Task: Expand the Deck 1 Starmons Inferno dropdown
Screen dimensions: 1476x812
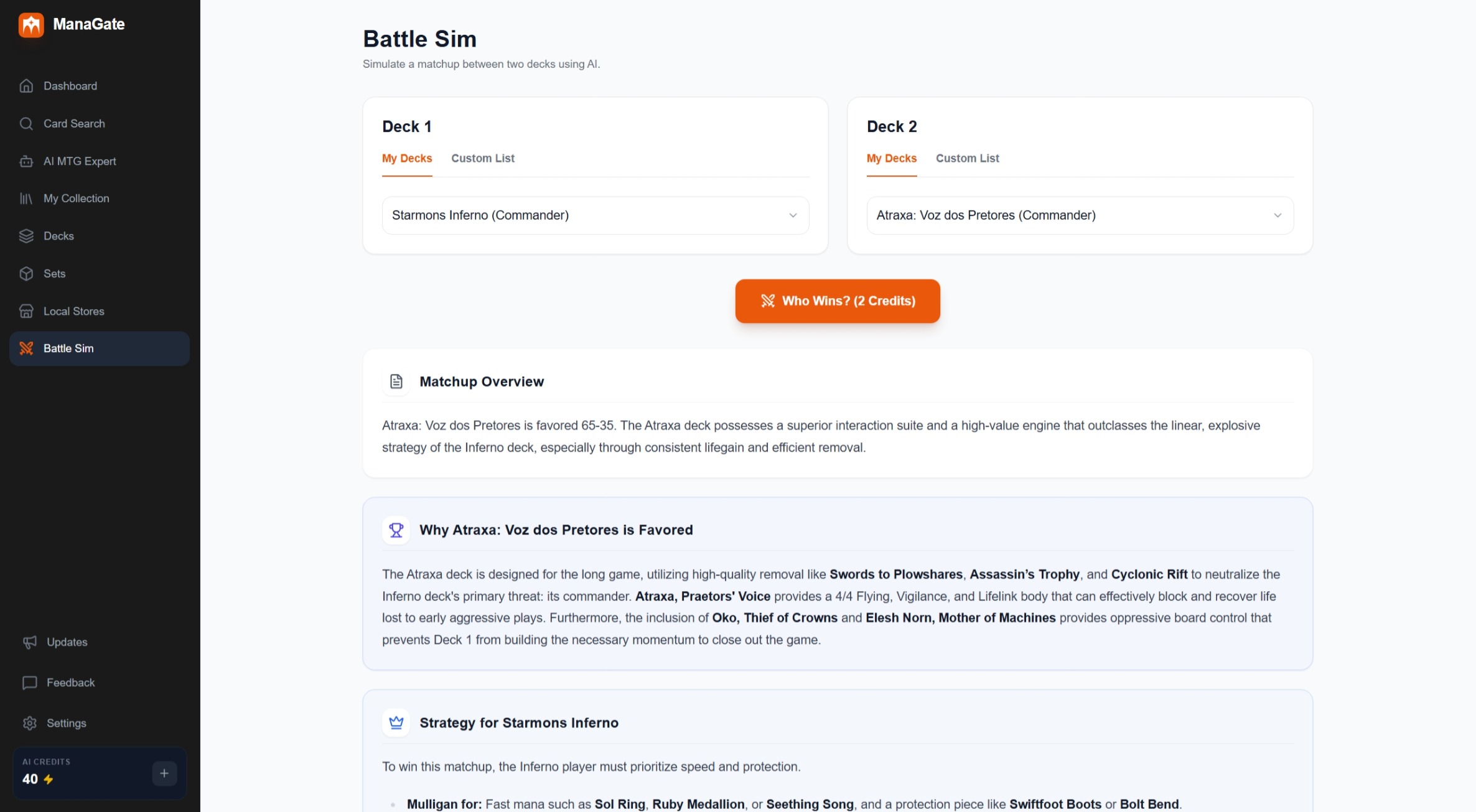Action: pos(595,215)
